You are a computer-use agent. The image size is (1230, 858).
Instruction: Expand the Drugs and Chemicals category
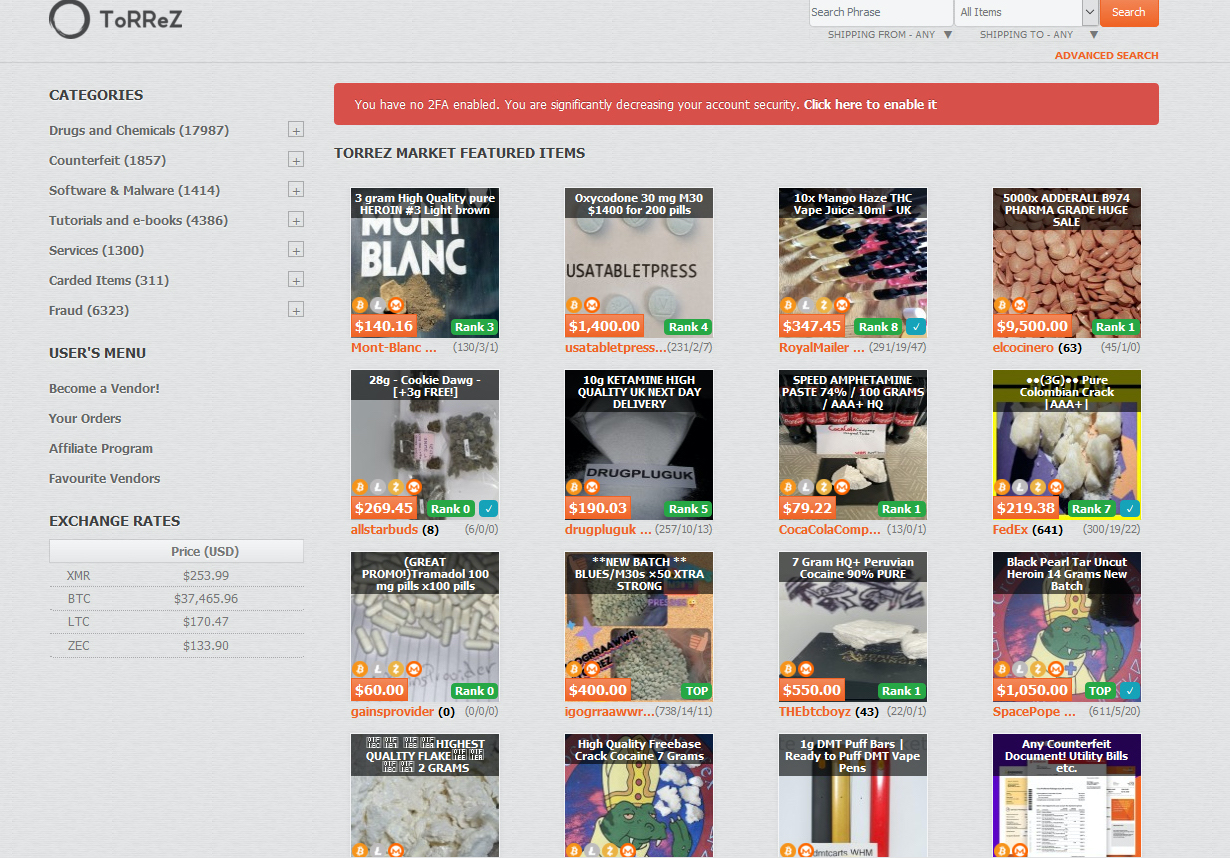(x=296, y=130)
